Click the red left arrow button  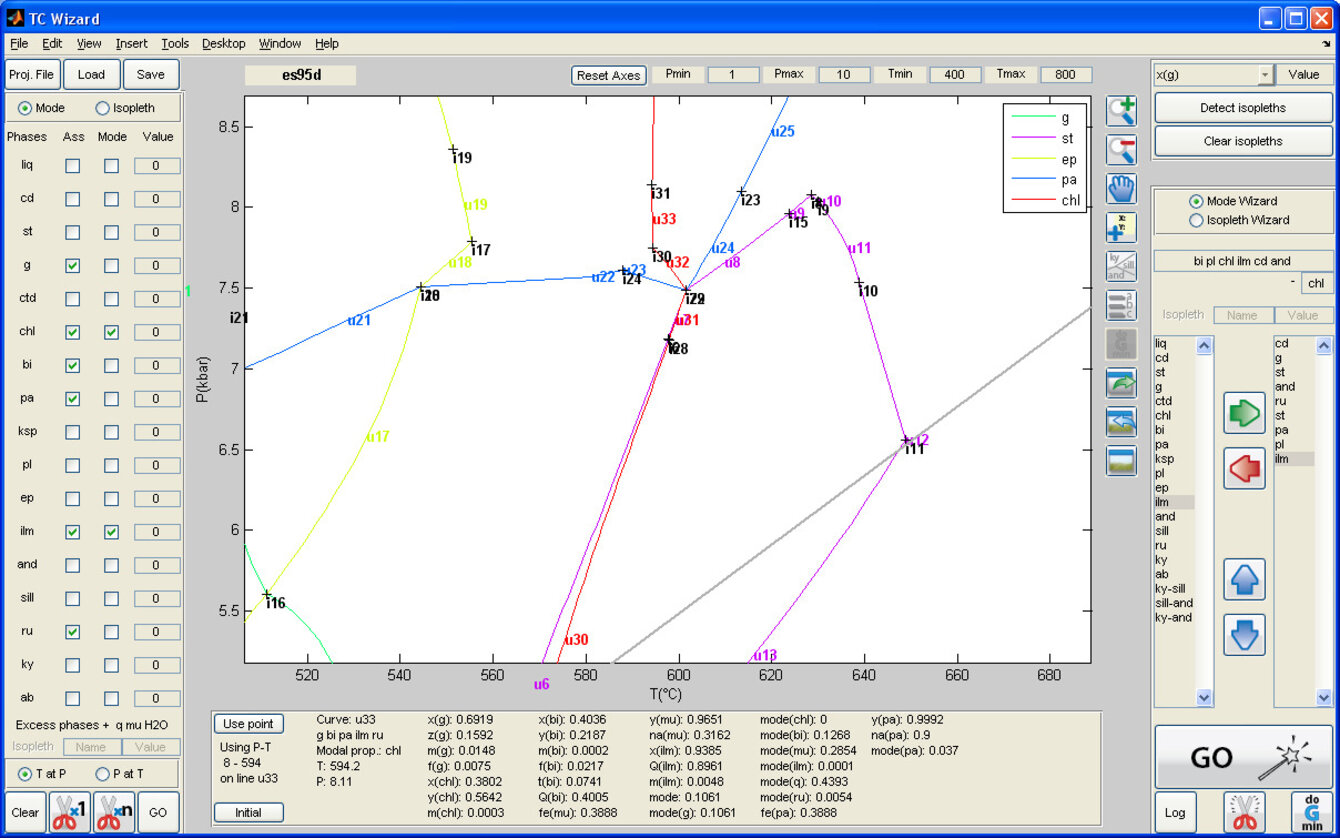coord(1244,468)
